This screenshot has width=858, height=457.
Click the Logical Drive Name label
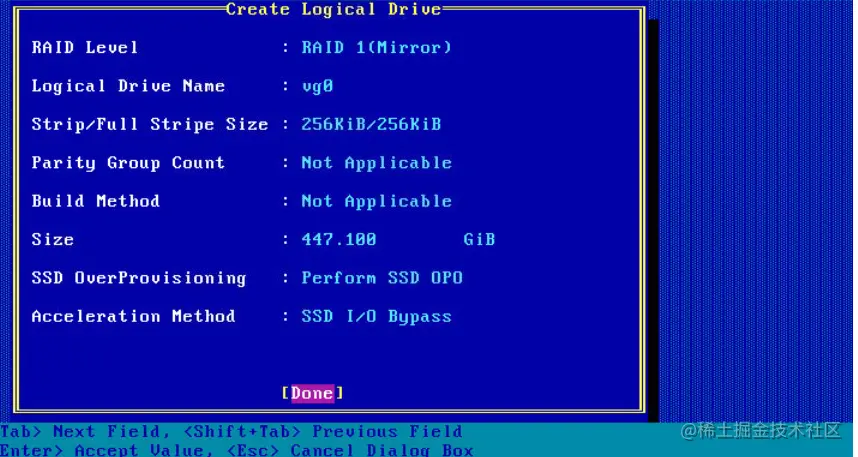pyautogui.click(x=128, y=86)
